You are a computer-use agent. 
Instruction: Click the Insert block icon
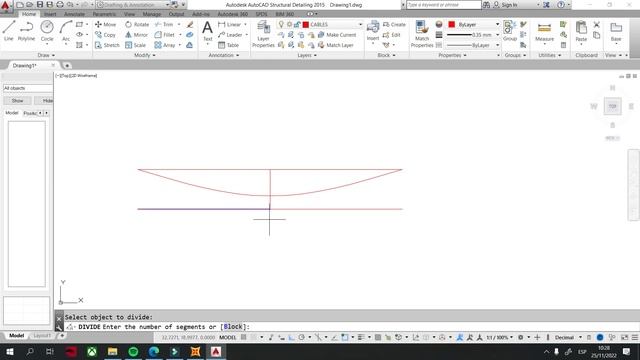pos(373,31)
